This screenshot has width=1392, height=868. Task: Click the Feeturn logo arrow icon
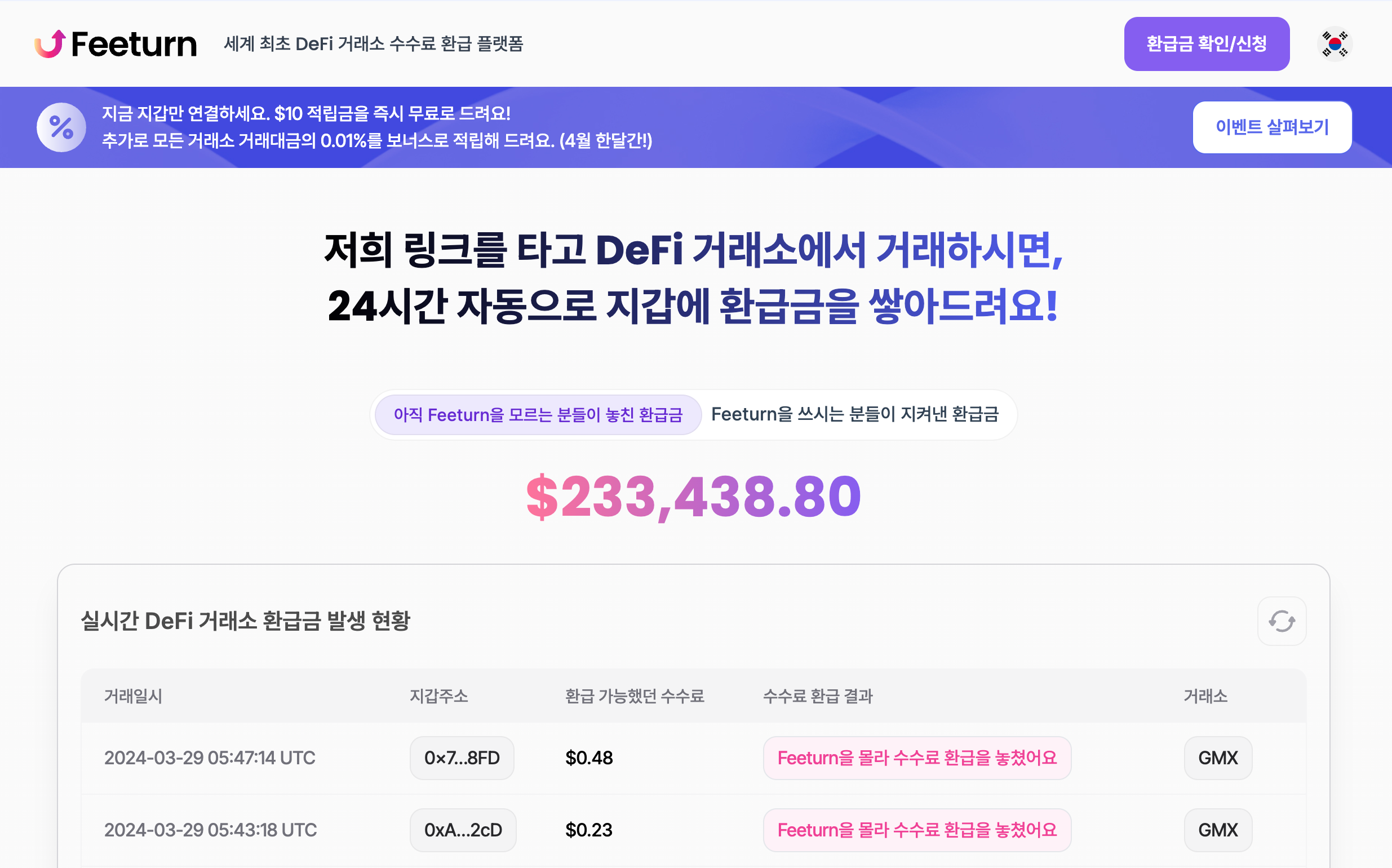click(50, 43)
